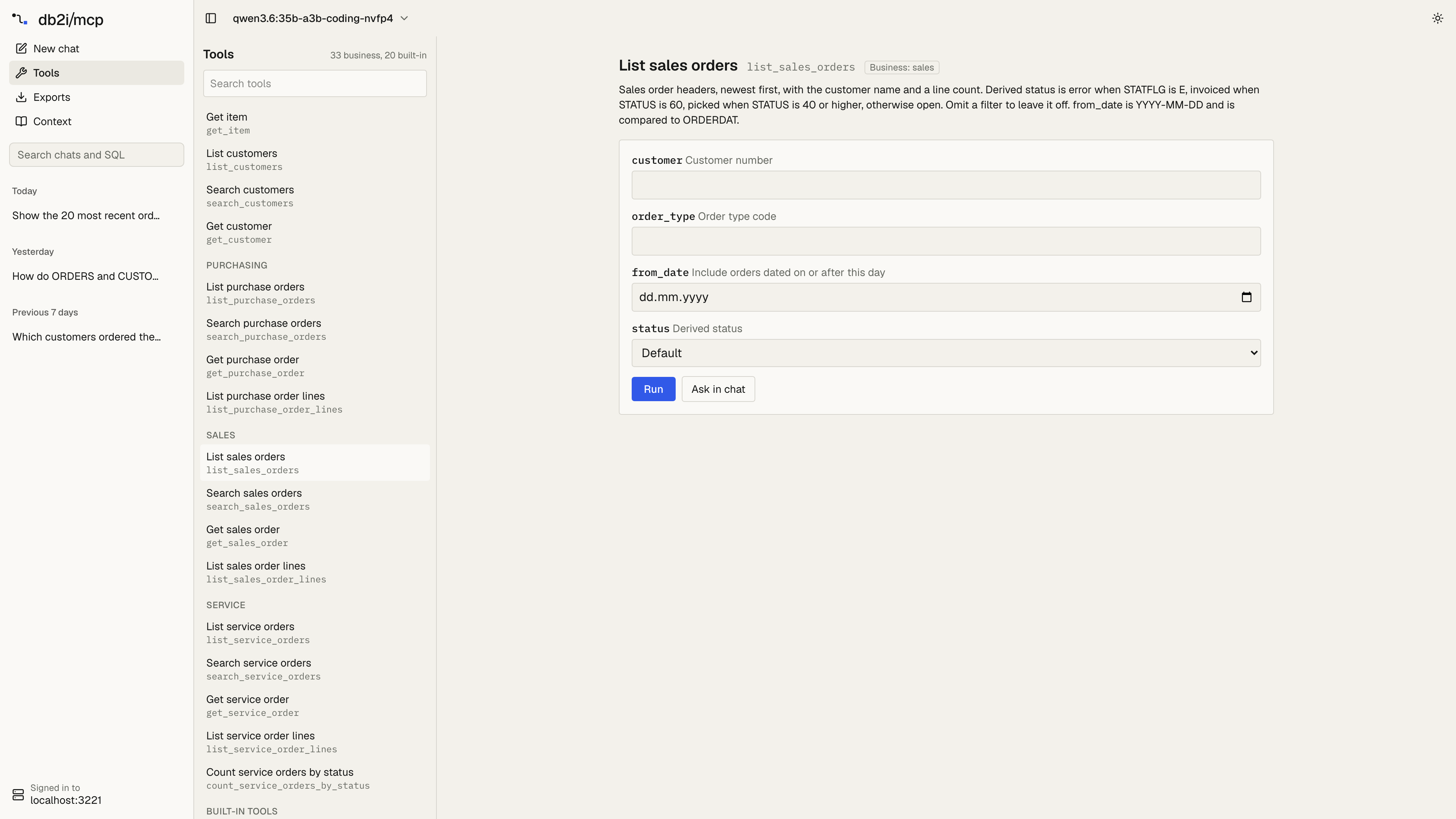Start a New chat

[97, 49]
